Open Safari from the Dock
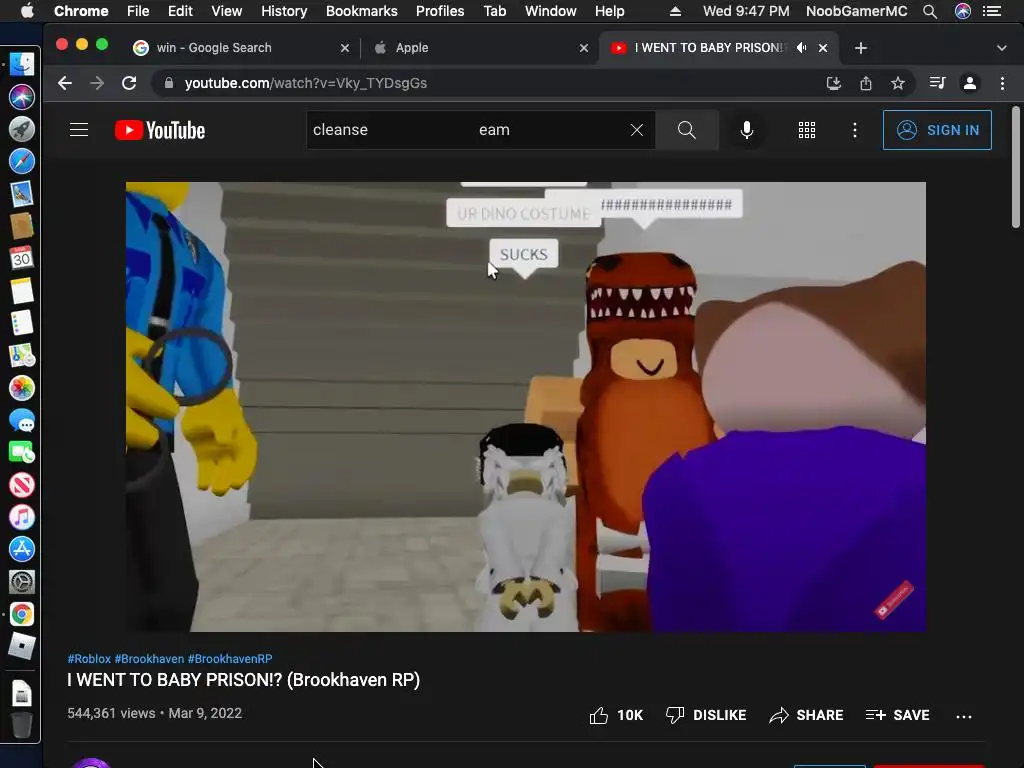 22,161
